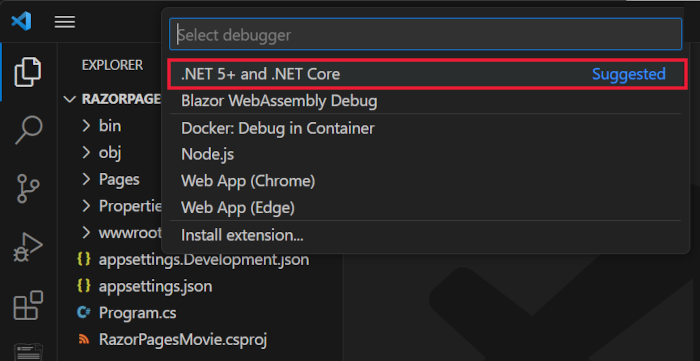Open the Run and Debug view icon

click(28, 247)
